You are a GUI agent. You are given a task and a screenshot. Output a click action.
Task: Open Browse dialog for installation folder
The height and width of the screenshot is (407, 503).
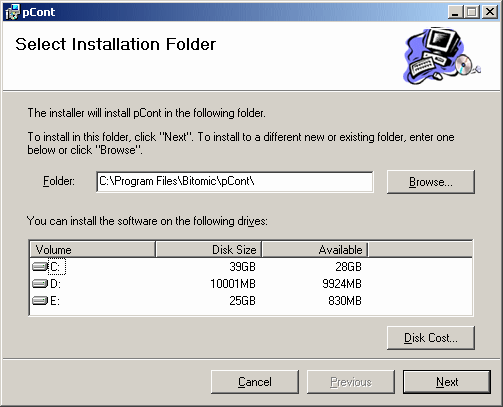pos(431,182)
